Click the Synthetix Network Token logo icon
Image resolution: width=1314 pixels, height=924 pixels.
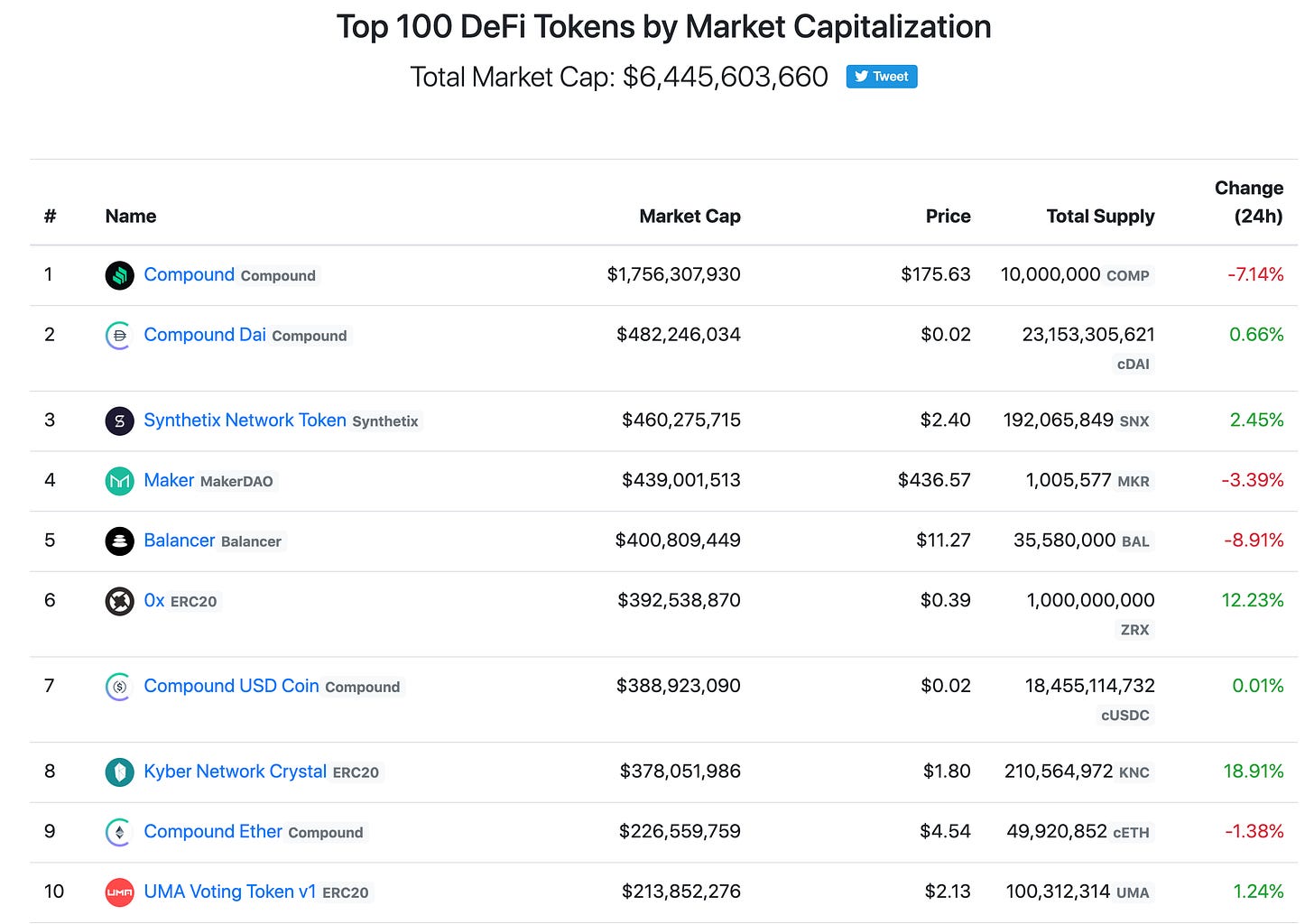(x=119, y=421)
